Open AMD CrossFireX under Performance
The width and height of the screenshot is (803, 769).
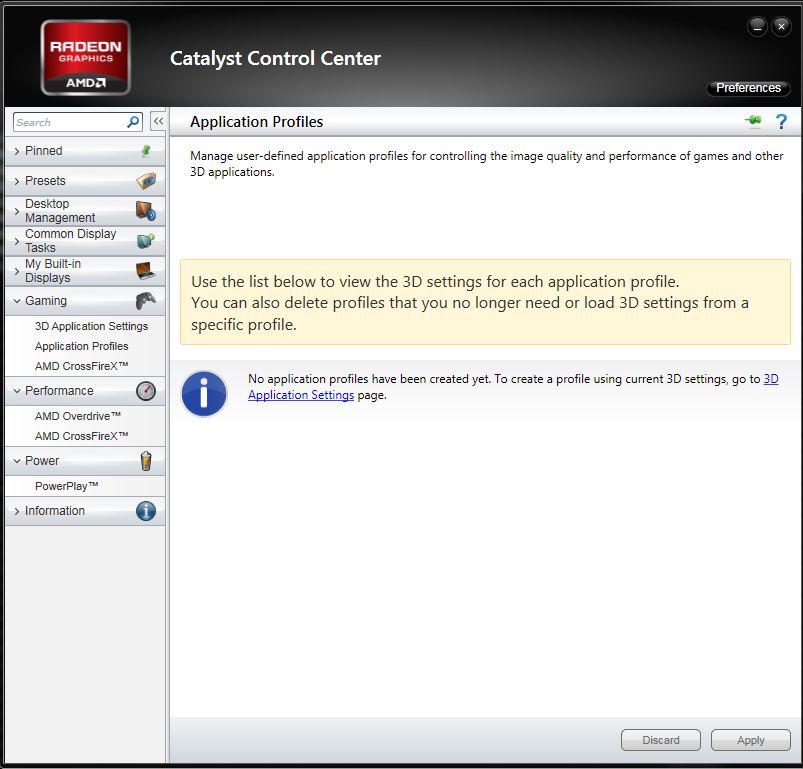click(x=81, y=436)
